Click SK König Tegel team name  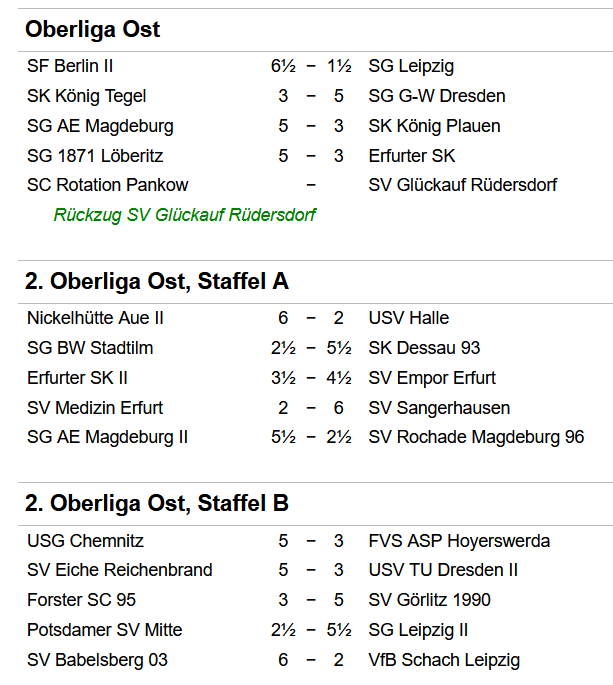click(x=87, y=96)
